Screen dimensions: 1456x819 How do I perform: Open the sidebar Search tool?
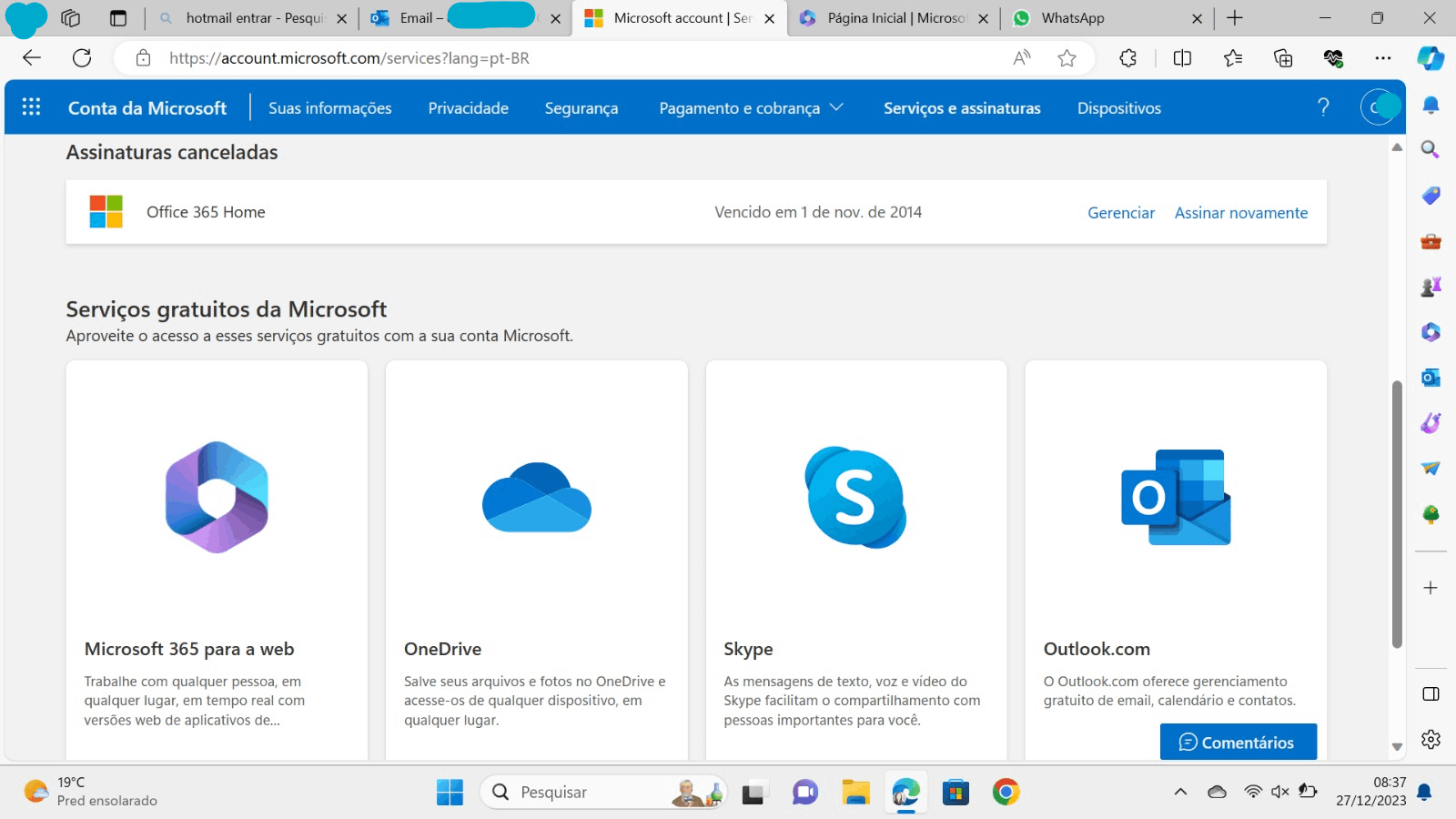(1431, 149)
